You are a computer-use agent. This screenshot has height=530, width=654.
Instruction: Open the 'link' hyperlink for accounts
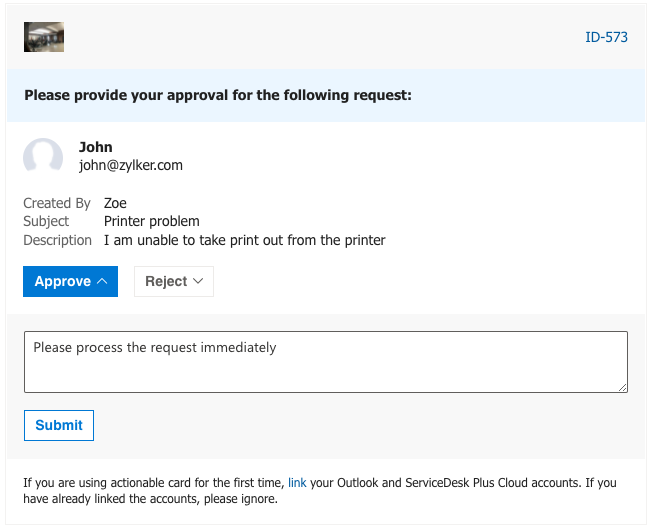pos(297,482)
